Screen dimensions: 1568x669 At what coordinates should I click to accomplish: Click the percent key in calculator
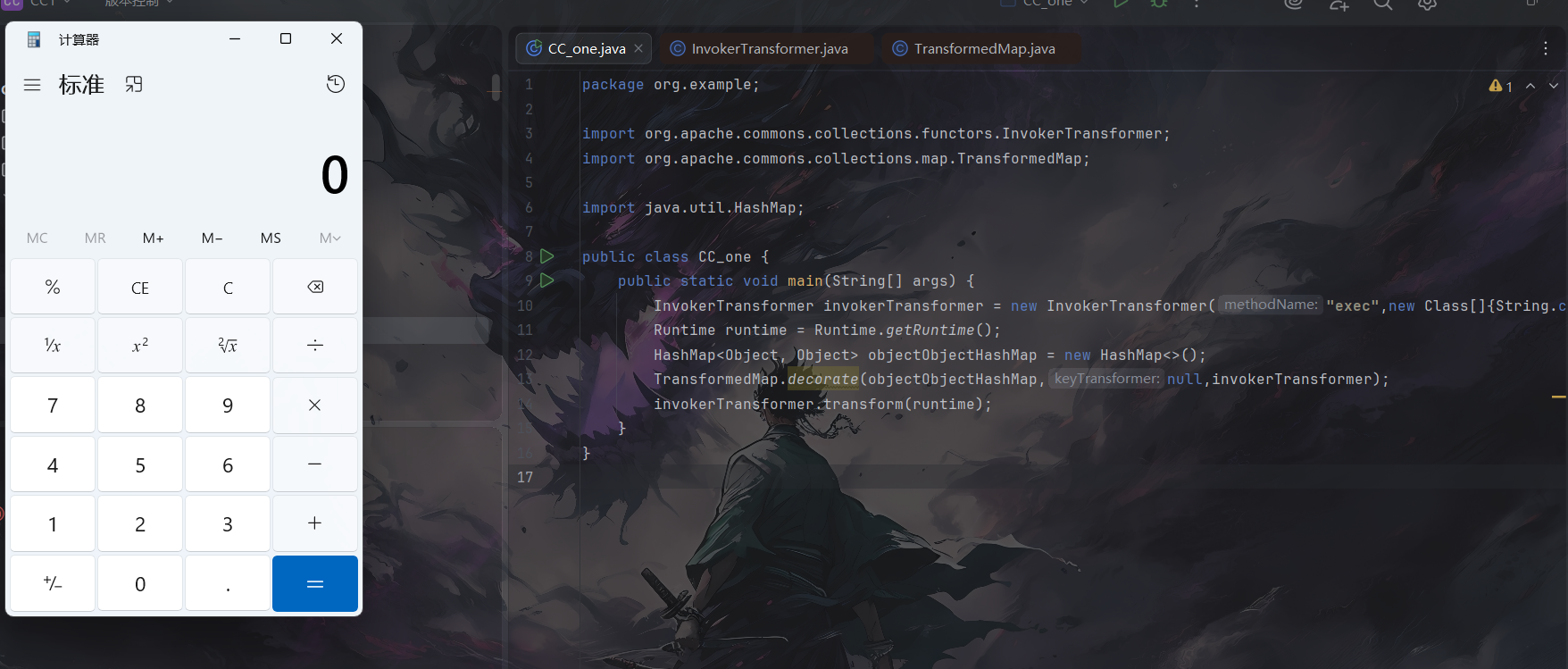(53, 287)
